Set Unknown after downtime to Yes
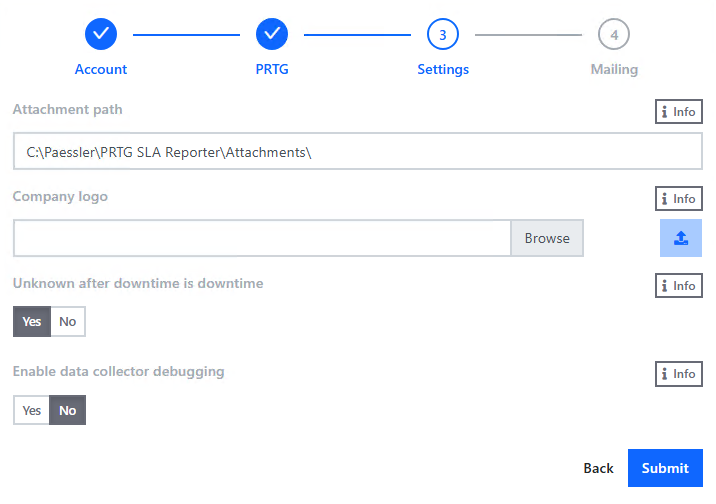716x504 pixels. [x=32, y=321]
